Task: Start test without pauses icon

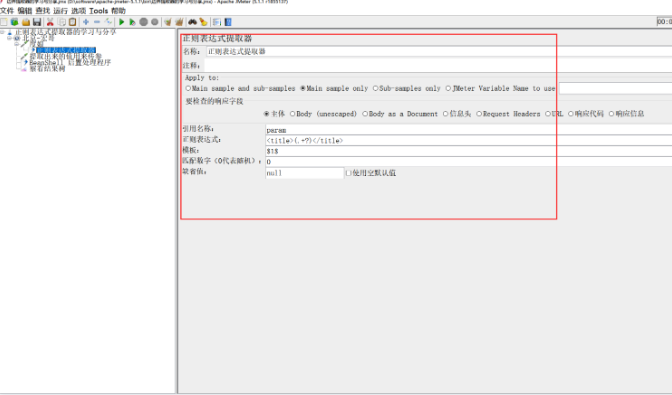Action: [x=132, y=22]
